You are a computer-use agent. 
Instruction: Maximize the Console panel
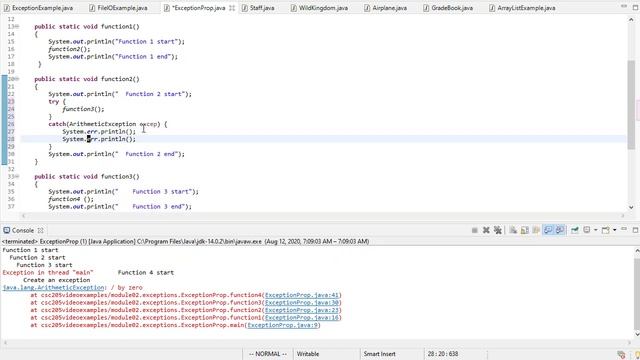coord(636,230)
